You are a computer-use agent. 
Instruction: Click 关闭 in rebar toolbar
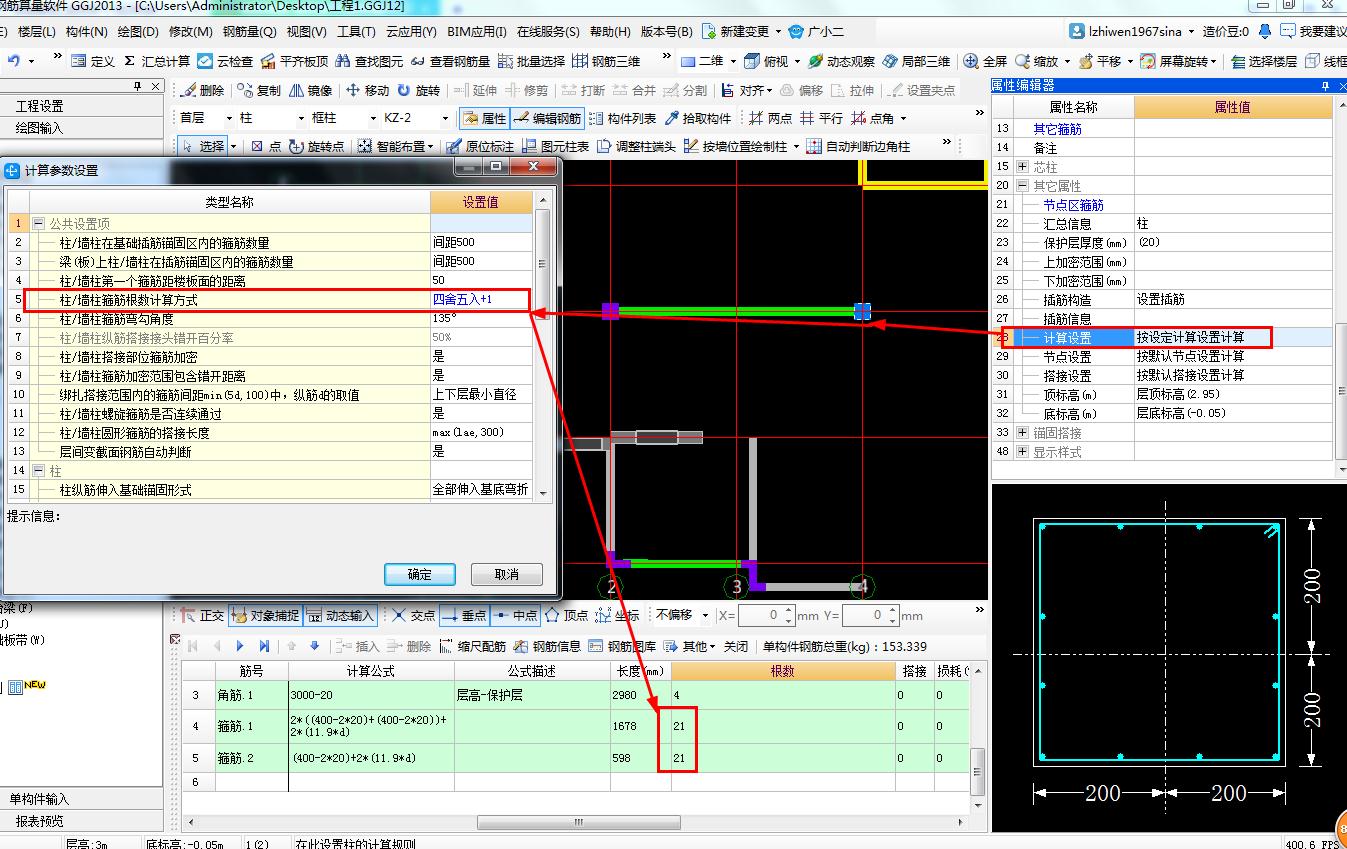[x=735, y=646]
